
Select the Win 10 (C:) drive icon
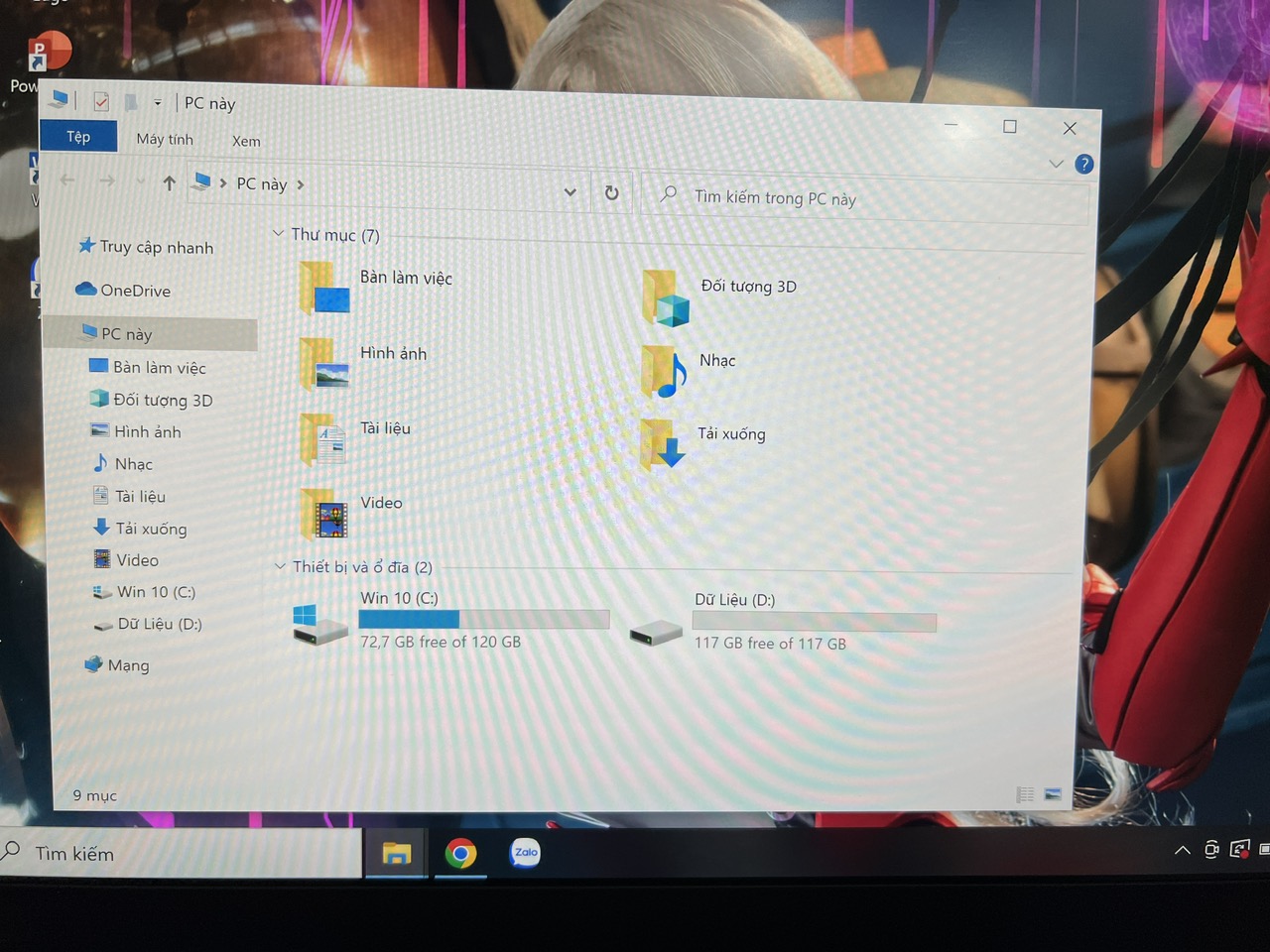tap(319, 625)
